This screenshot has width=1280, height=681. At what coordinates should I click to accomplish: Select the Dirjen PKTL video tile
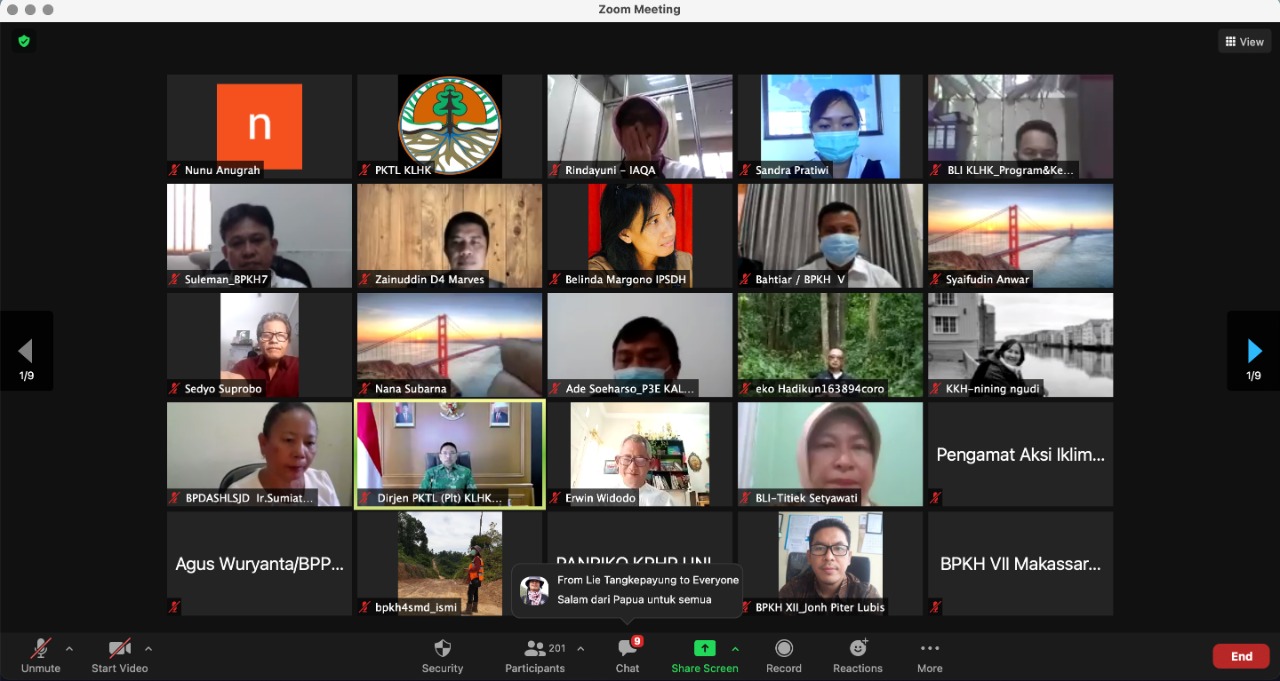click(x=449, y=454)
